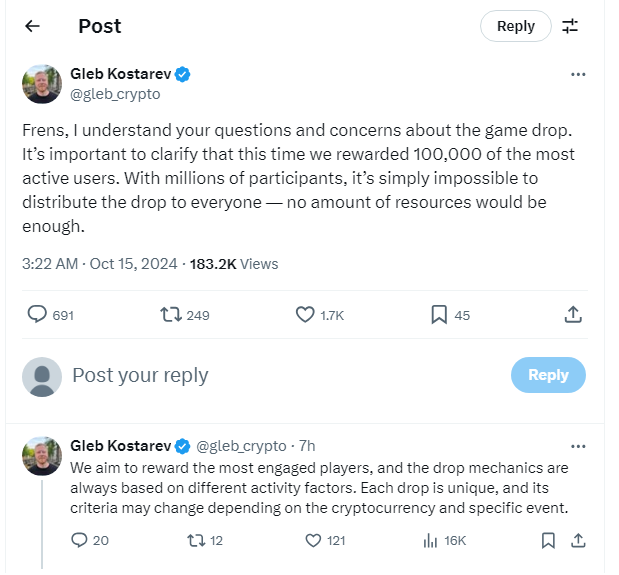Image resolution: width=619 pixels, height=575 pixels.
Task: Click the Reply button at top
Action: 515,27
